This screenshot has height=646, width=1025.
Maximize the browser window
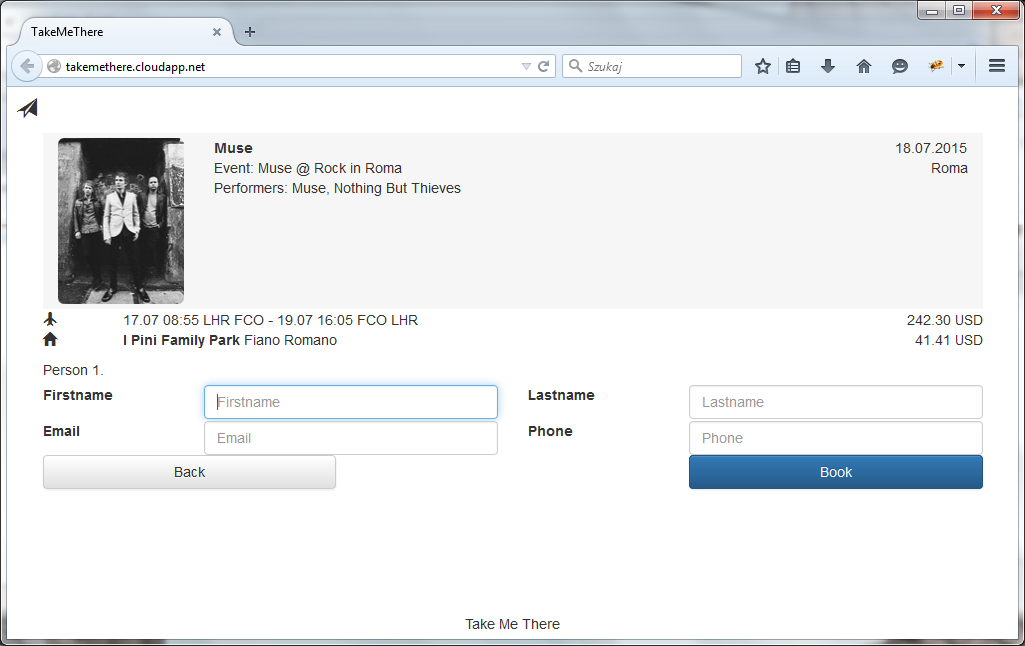[959, 10]
